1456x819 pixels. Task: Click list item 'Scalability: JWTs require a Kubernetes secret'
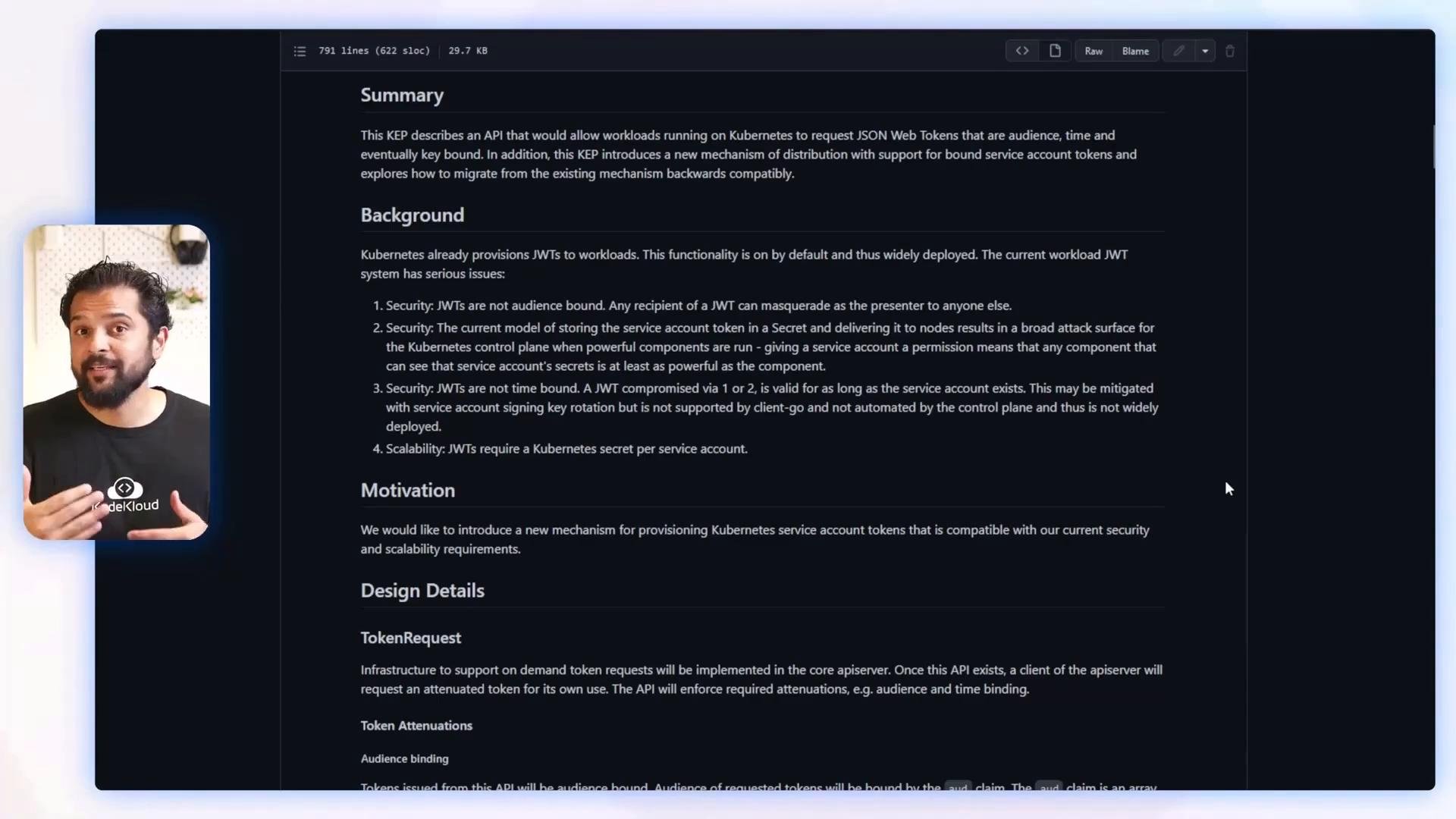(x=566, y=449)
